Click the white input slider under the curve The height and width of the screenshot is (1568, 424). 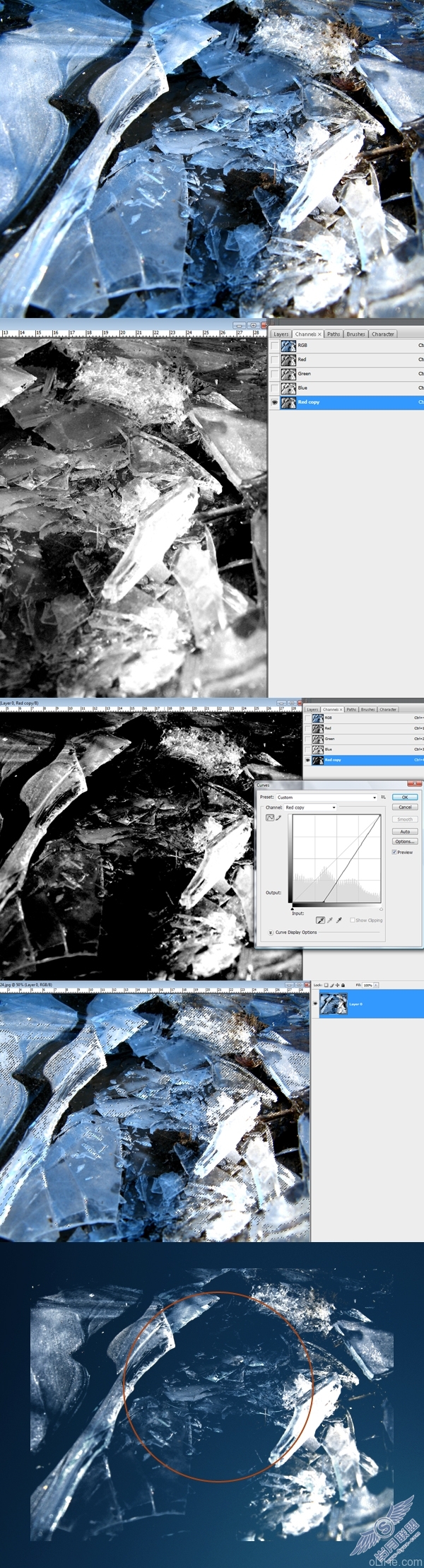[381, 908]
